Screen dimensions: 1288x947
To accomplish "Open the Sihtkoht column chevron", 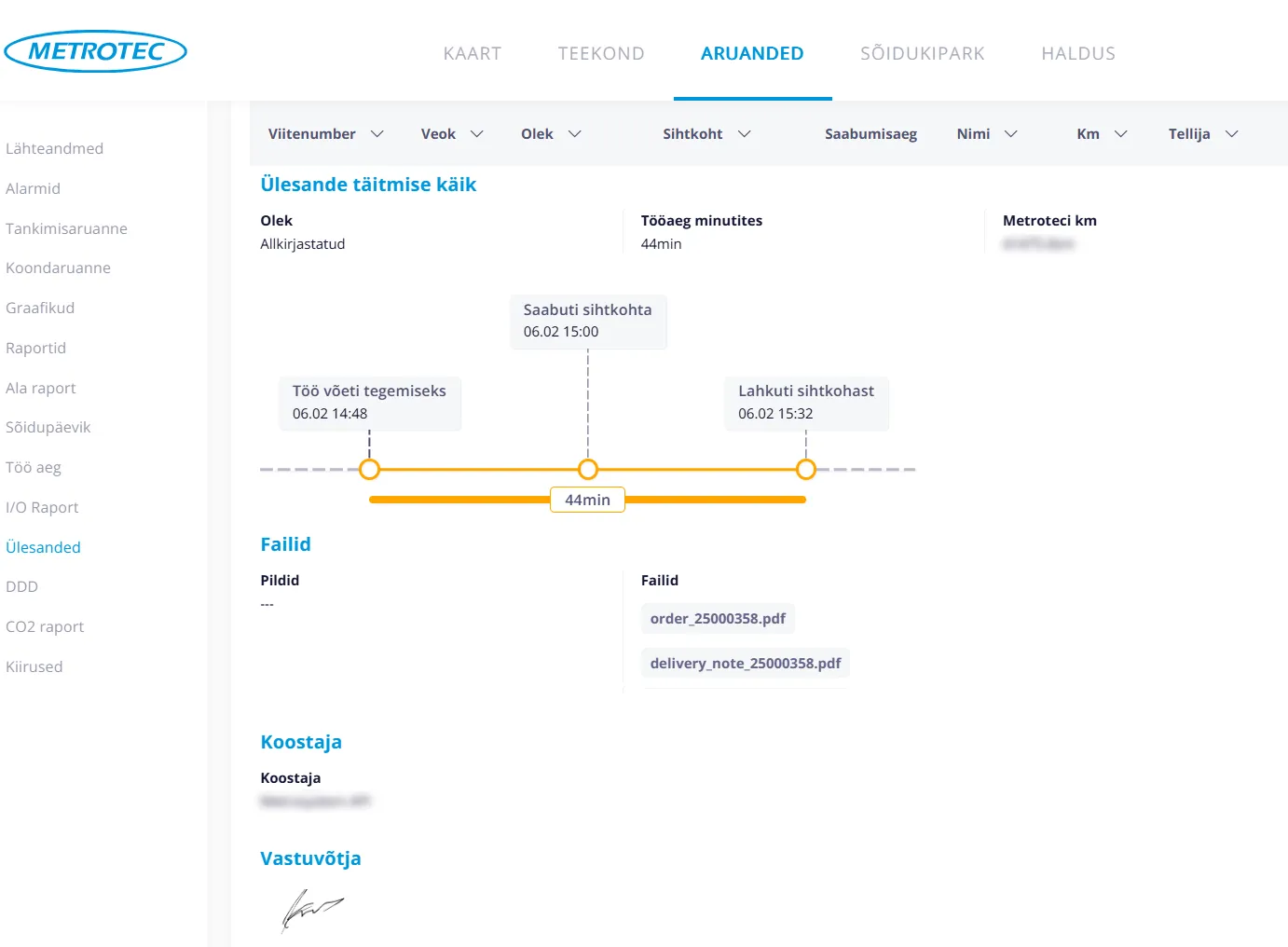I will 744,134.
